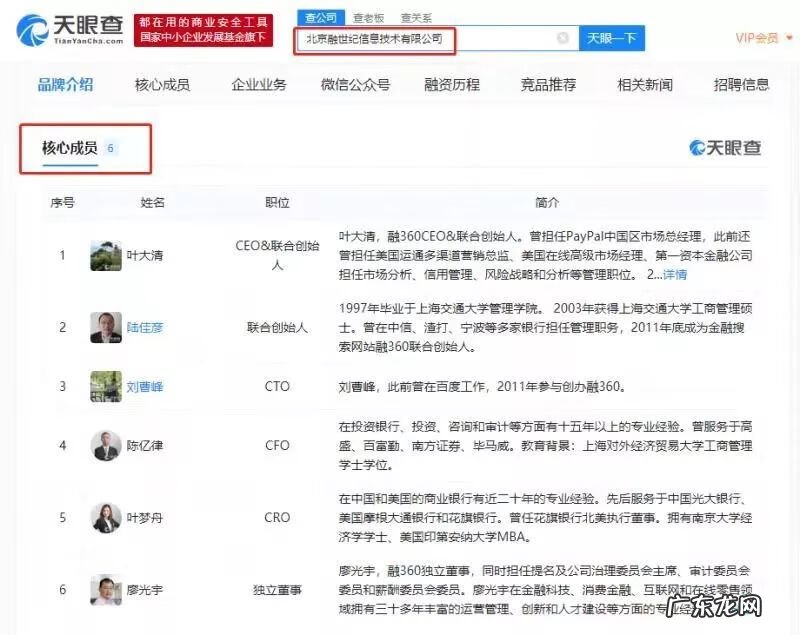Click 叶大清's avatar photo

(x=106, y=255)
